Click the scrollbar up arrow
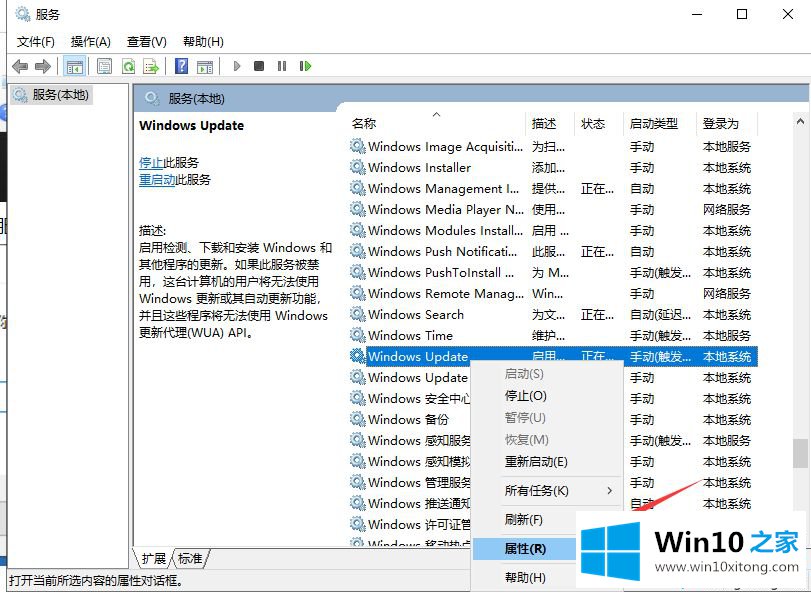The width and height of the screenshot is (811, 593). (x=800, y=122)
